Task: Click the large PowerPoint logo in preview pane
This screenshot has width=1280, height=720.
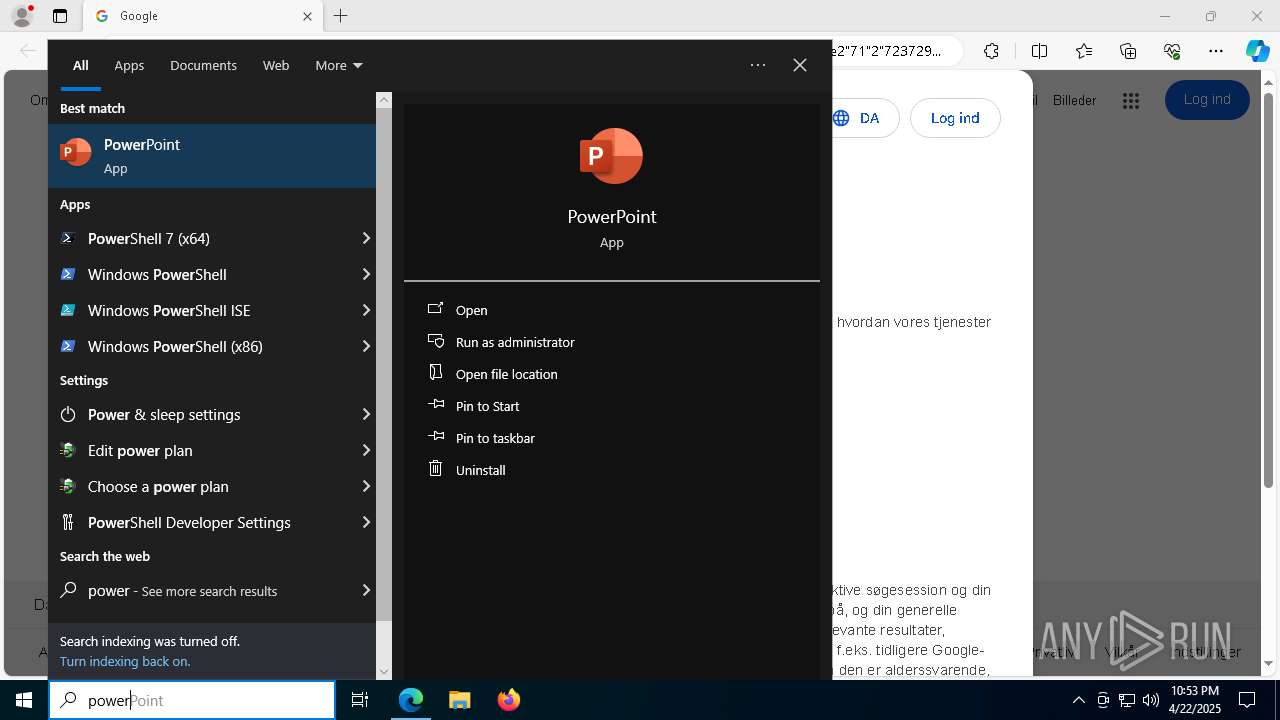Action: click(611, 156)
